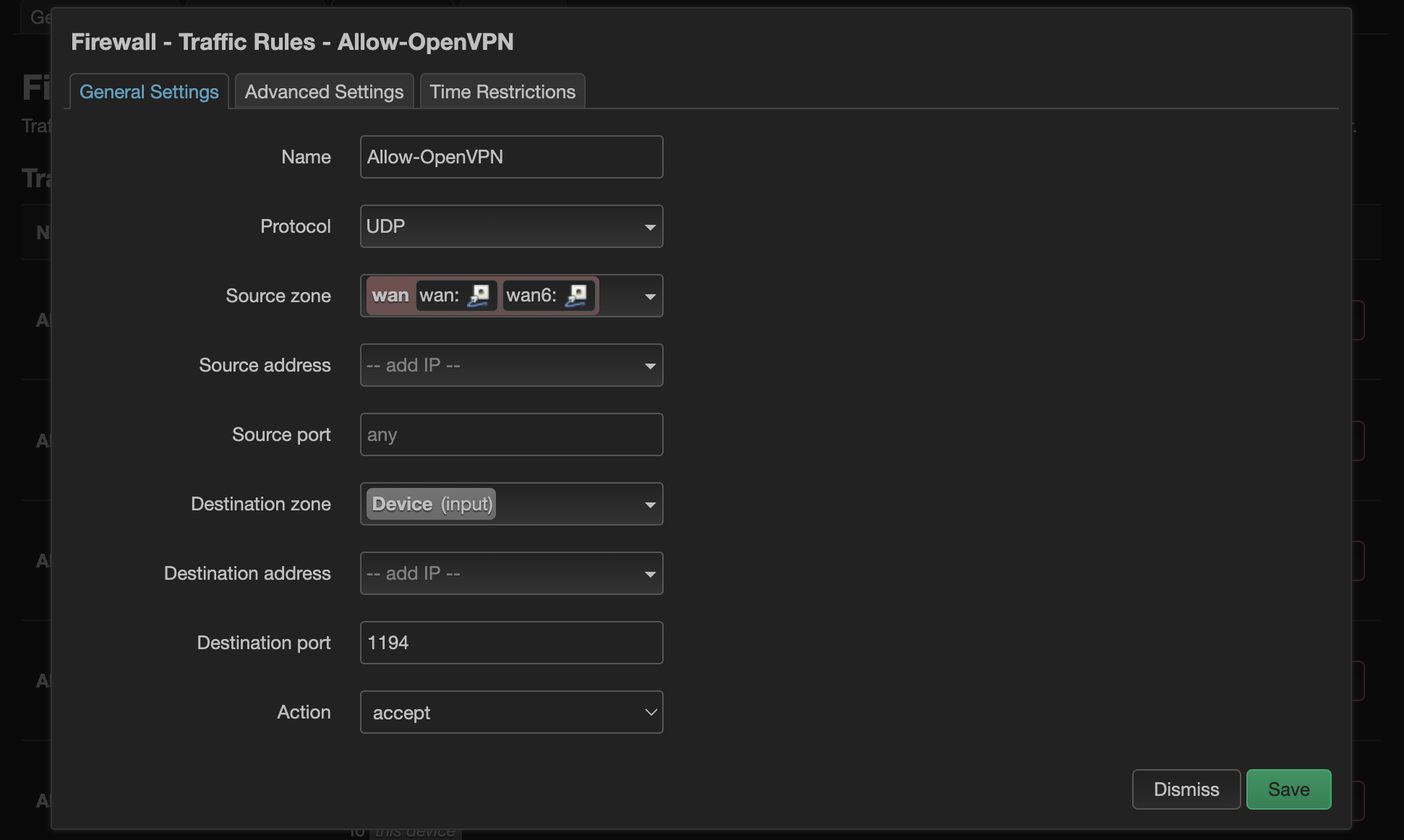This screenshot has width=1404, height=840.
Task: Click the Source port input field
Action: point(511,434)
